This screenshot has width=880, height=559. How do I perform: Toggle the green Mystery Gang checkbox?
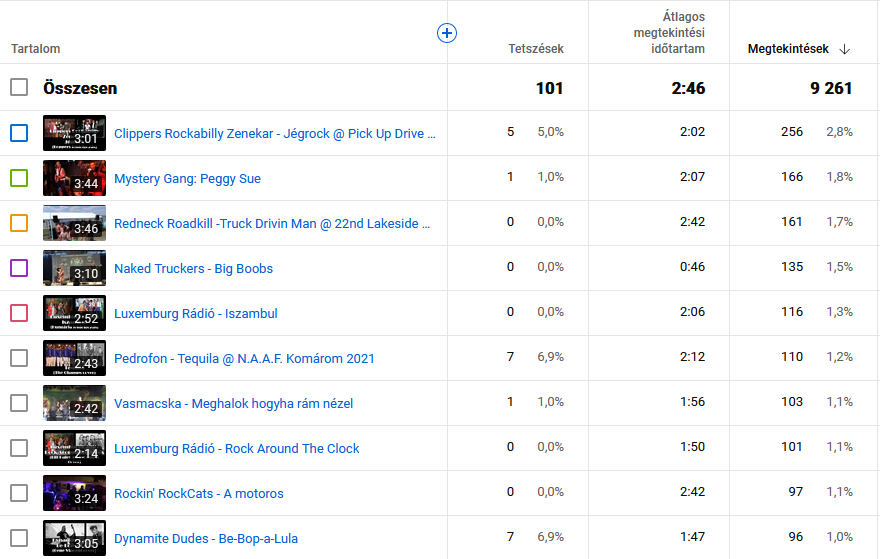click(19, 178)
